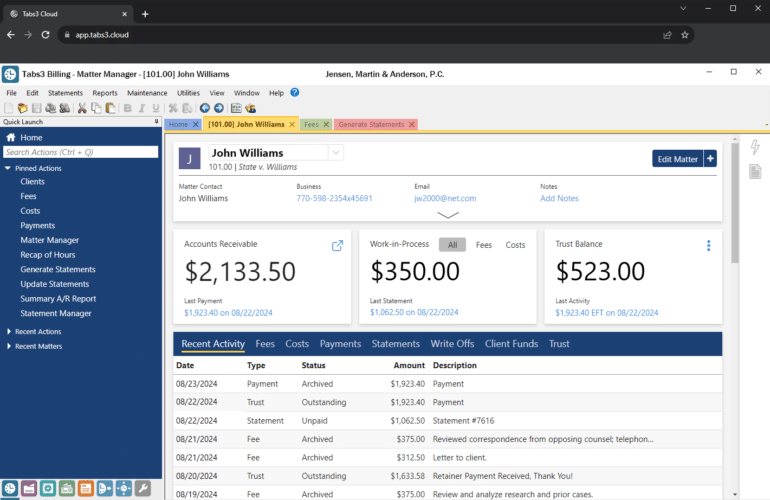Click the Trust Balance three-dot menu

tap(708, 246)
